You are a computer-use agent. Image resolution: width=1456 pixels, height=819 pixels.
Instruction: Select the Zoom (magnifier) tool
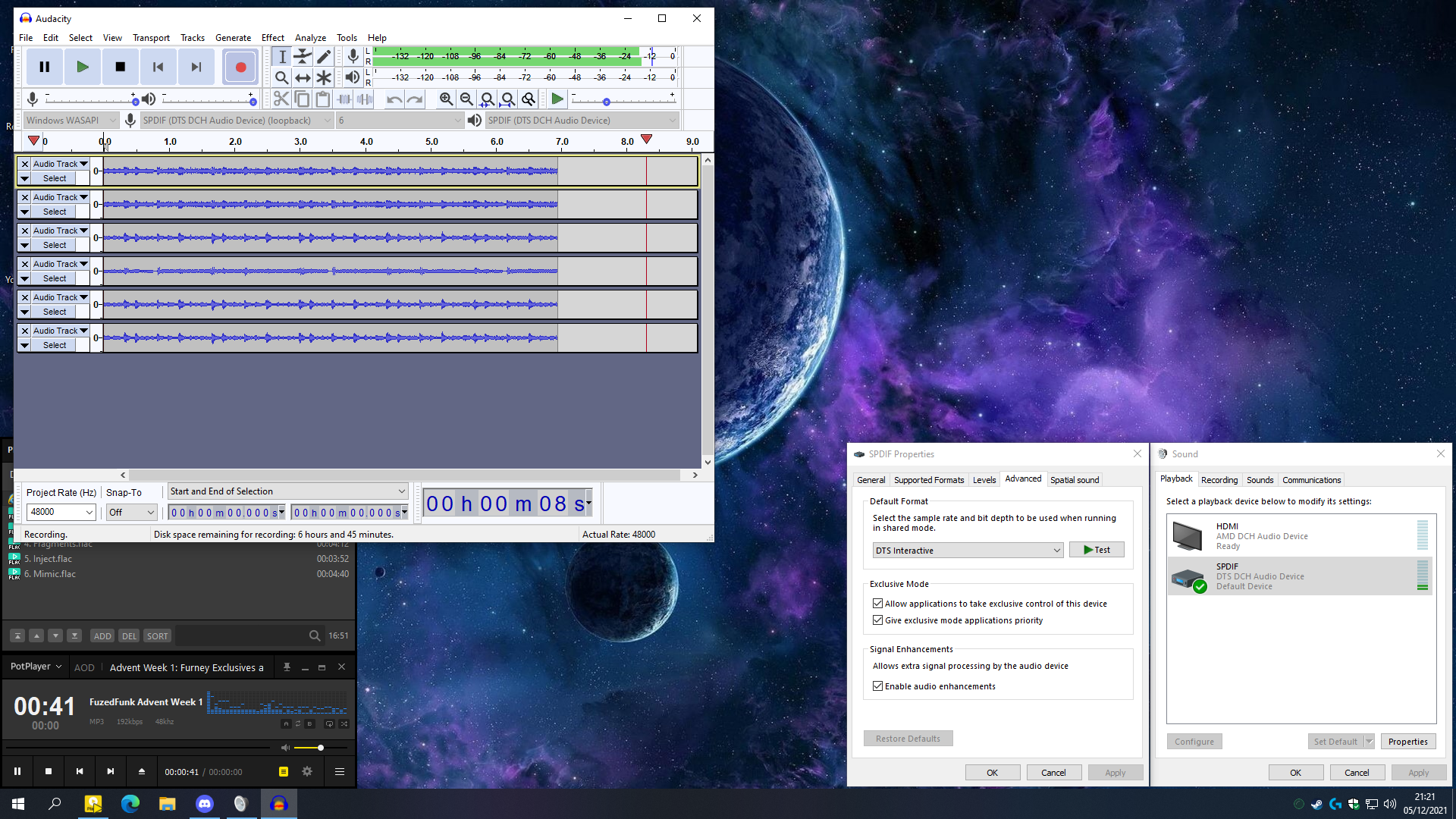click(281, 77)
